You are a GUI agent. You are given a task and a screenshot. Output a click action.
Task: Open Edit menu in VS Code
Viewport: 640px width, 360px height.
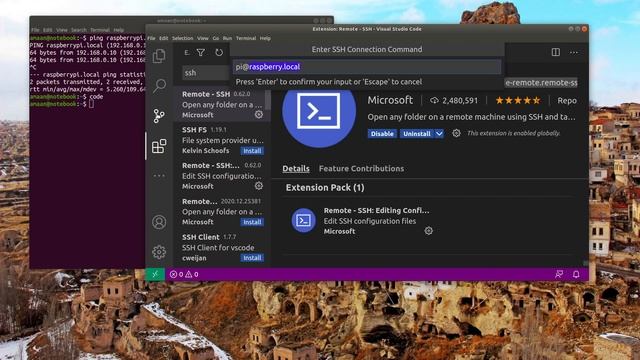tap(164, 38)
